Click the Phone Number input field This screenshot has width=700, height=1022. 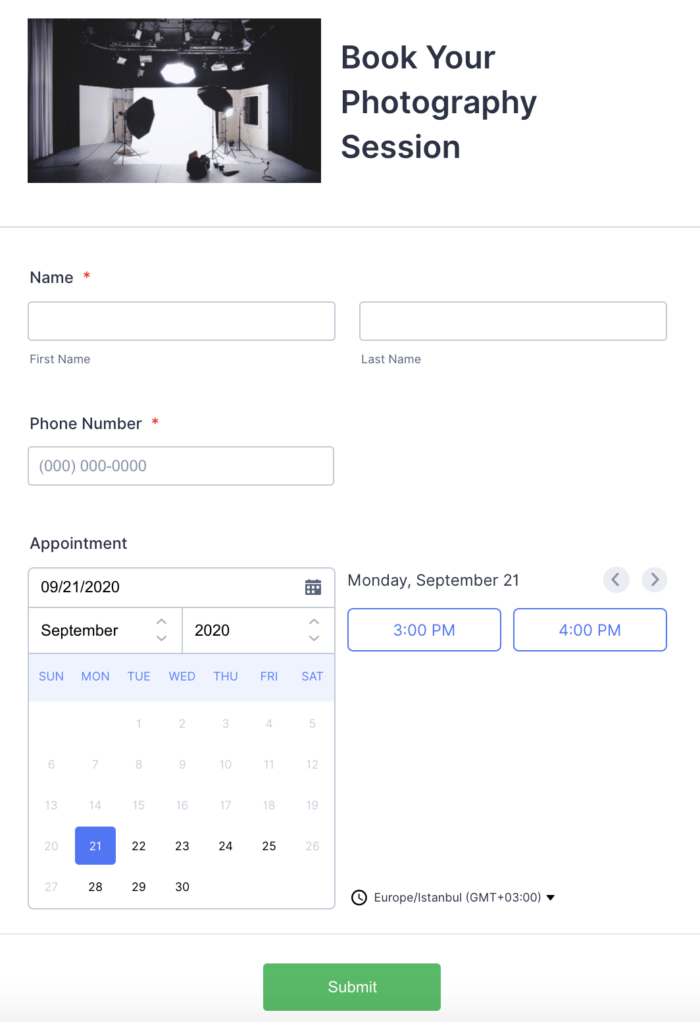click(x=181, y=466)
